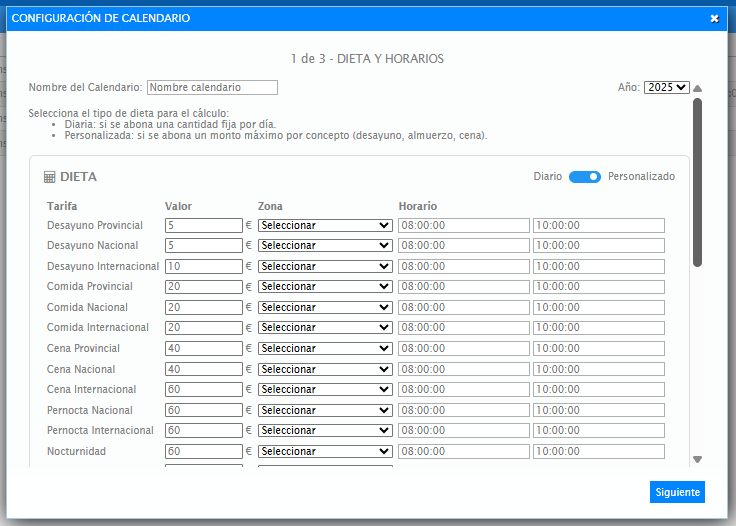Image resolution: width=736 pixels, height=526 pixels.
Task: Click the DIETA calendar grid icon
Action: click(x=49, y=177)
